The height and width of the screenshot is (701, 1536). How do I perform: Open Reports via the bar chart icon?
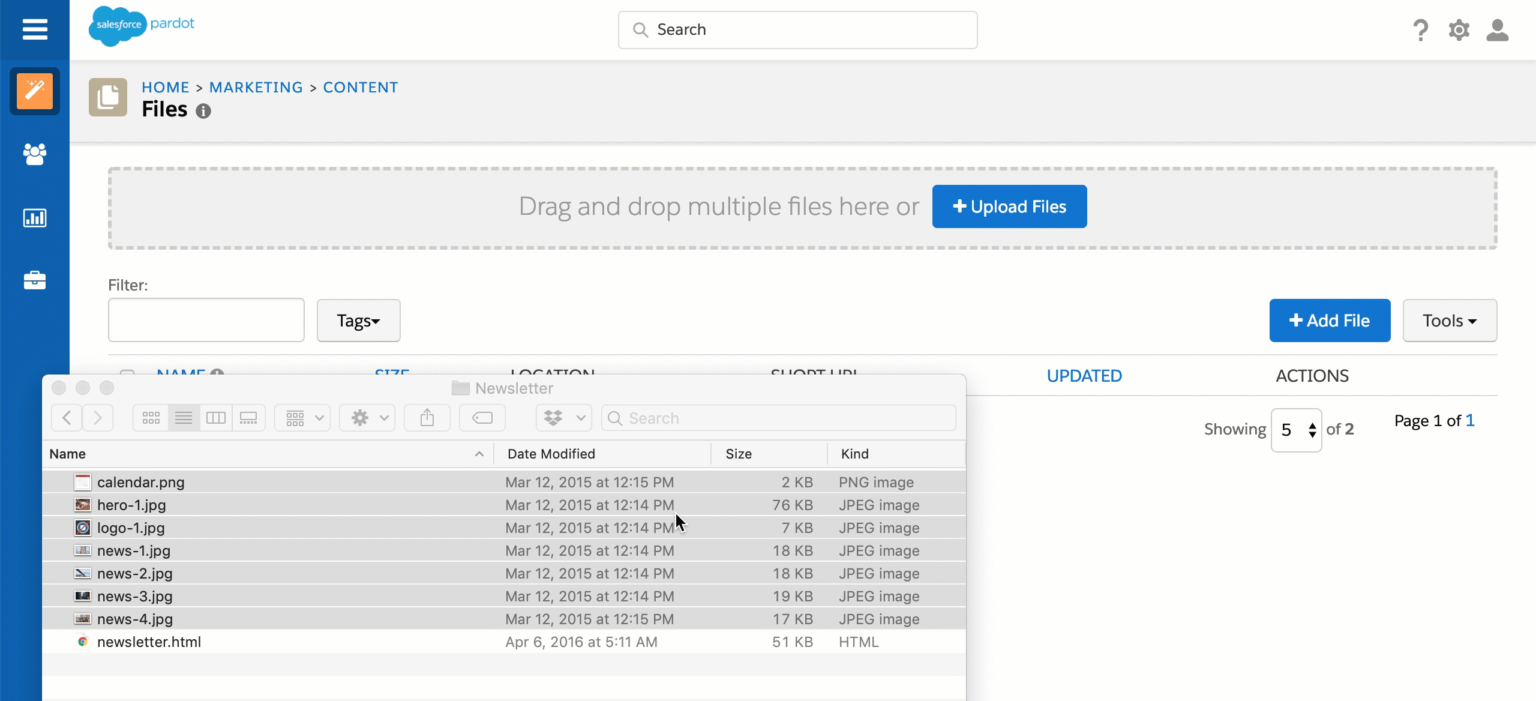tap(35, 217)
